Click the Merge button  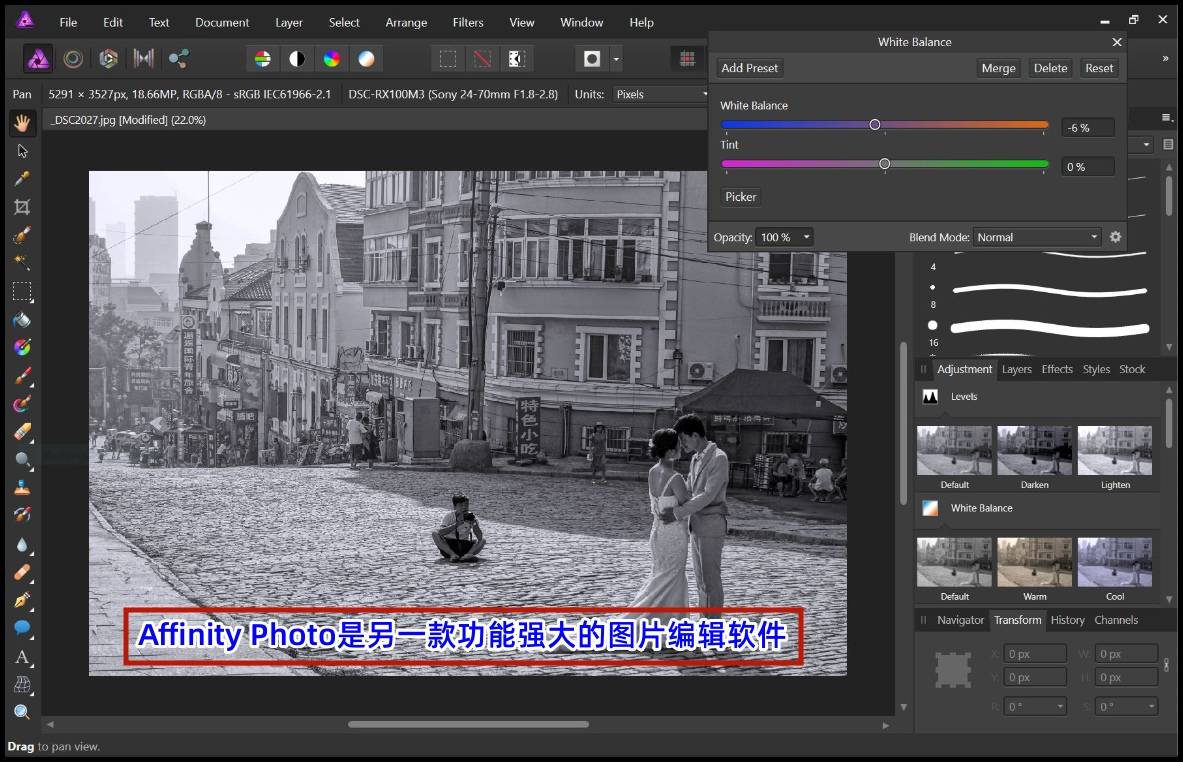point(998,68)
